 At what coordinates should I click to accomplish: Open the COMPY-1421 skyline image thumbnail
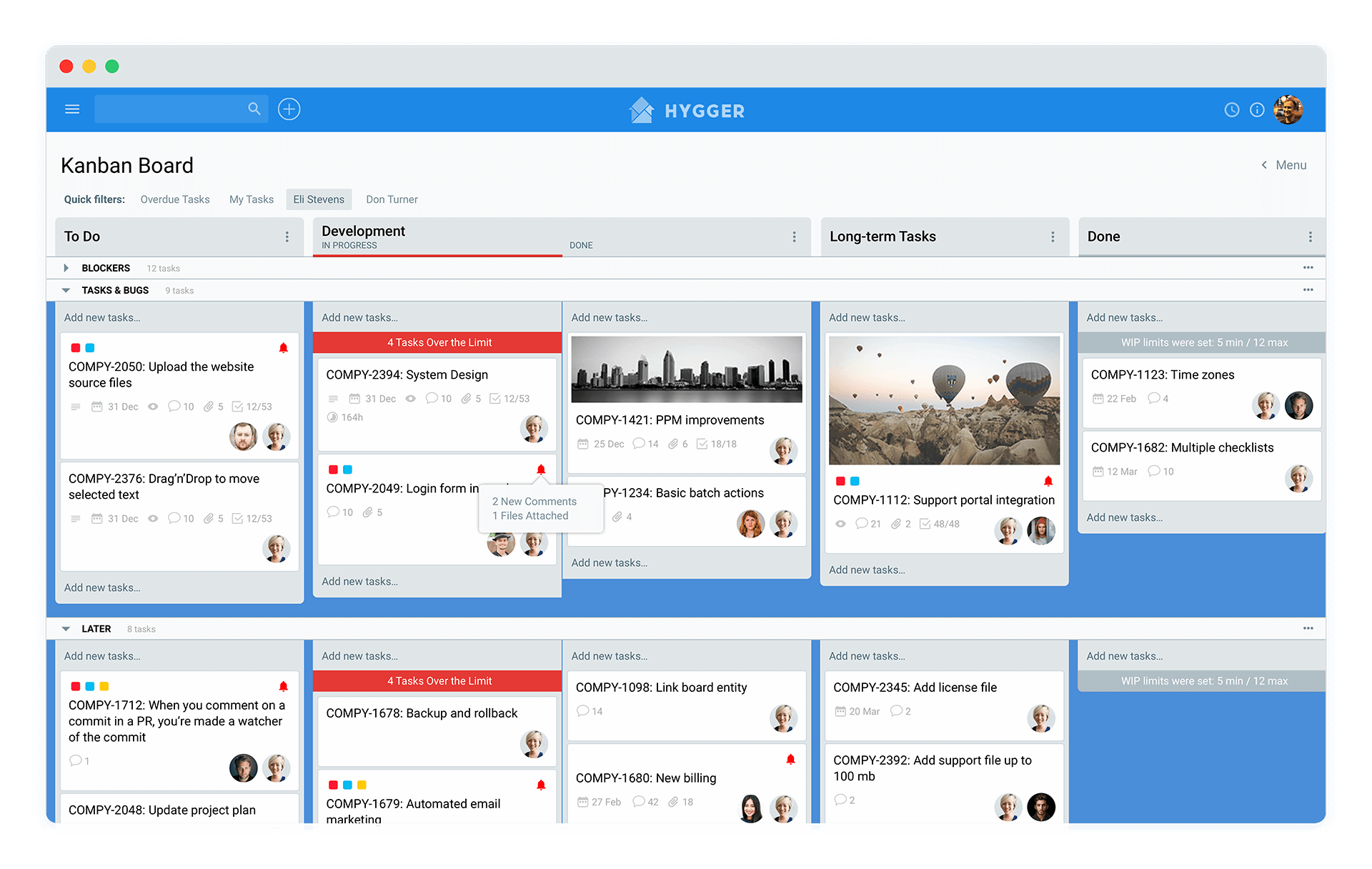pyautogui.click(x=686, y=369)
